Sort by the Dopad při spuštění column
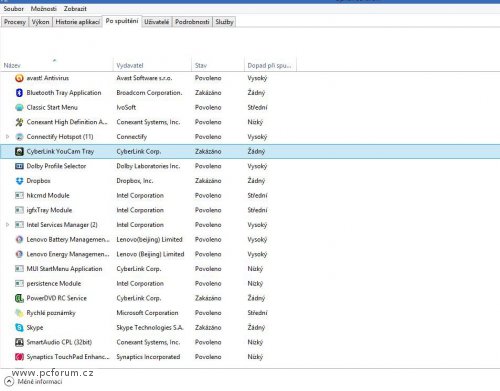Screen dimensions: 500x391 coord(270,65)
